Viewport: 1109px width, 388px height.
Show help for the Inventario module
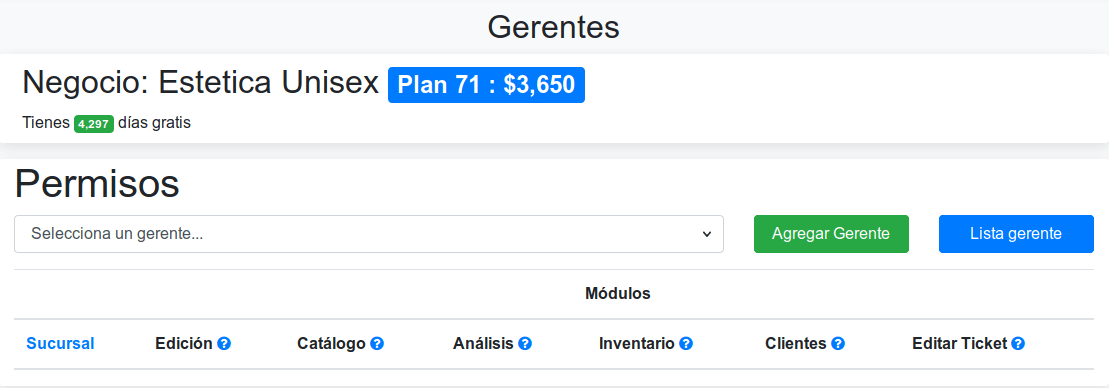click(x=686, y=343)
